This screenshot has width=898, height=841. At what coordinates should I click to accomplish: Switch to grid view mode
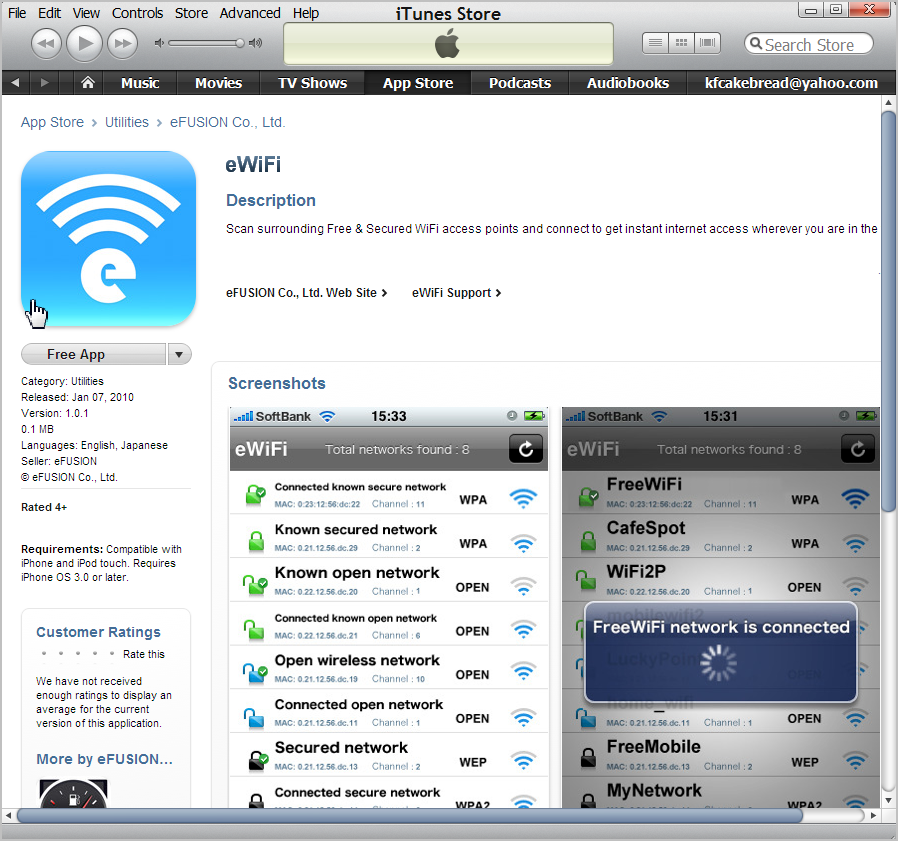click(682, 43)
